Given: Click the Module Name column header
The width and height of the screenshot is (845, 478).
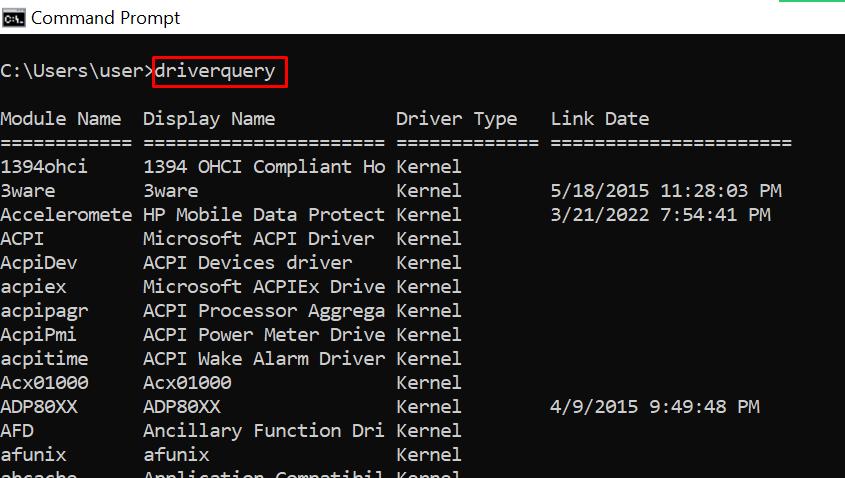Looking at the screenshot, I should (60, 119).
